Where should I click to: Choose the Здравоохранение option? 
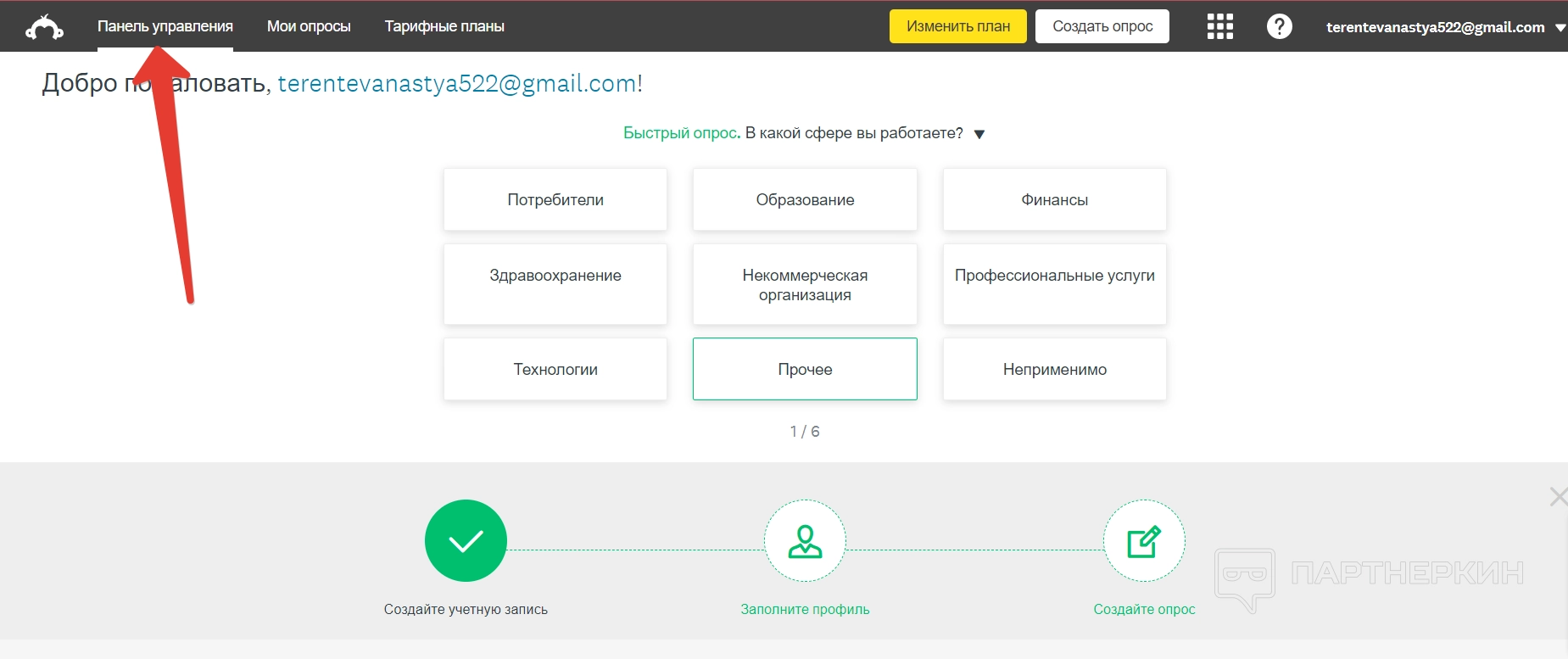point(555,284)
